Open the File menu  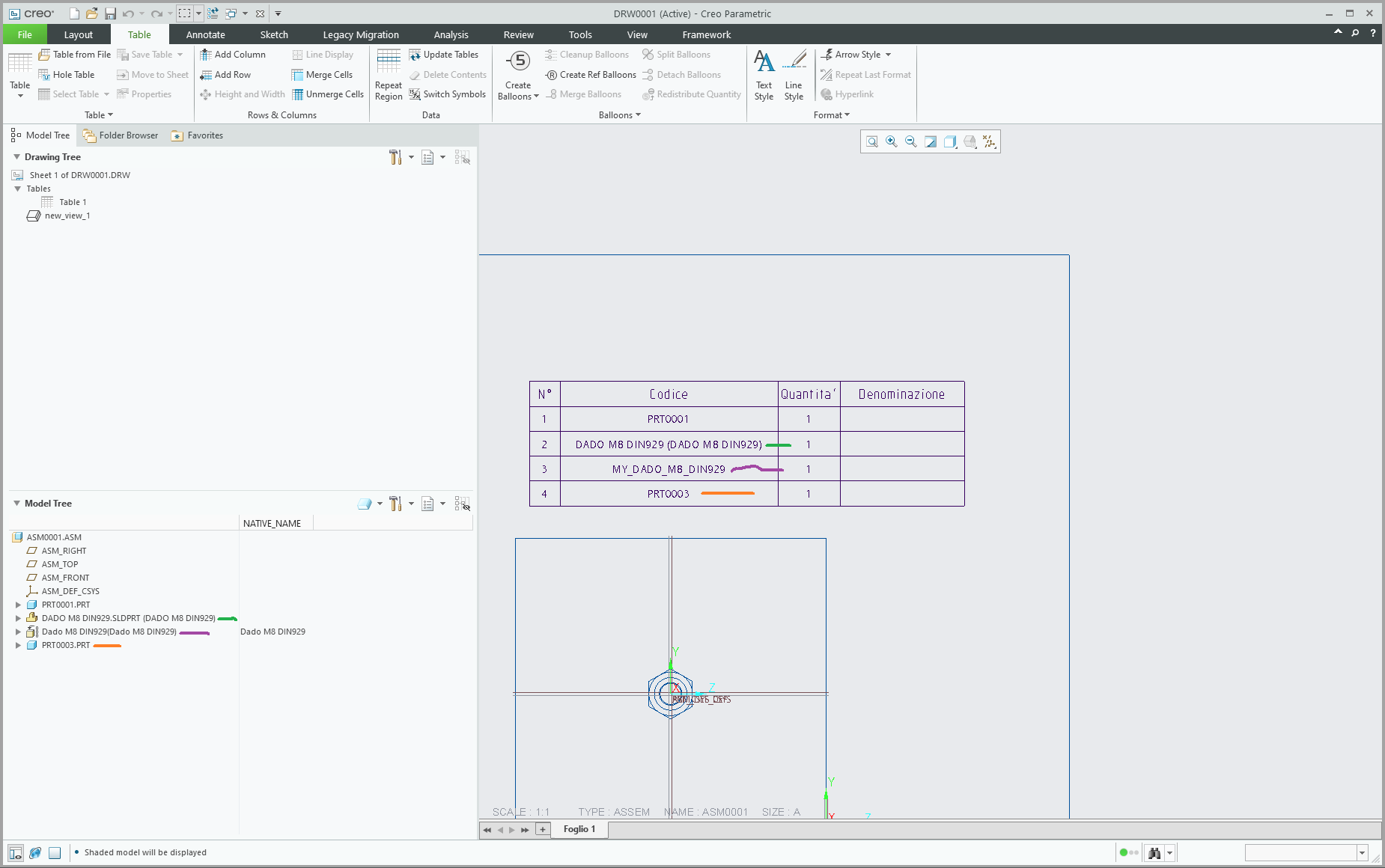tap(25, 34)
